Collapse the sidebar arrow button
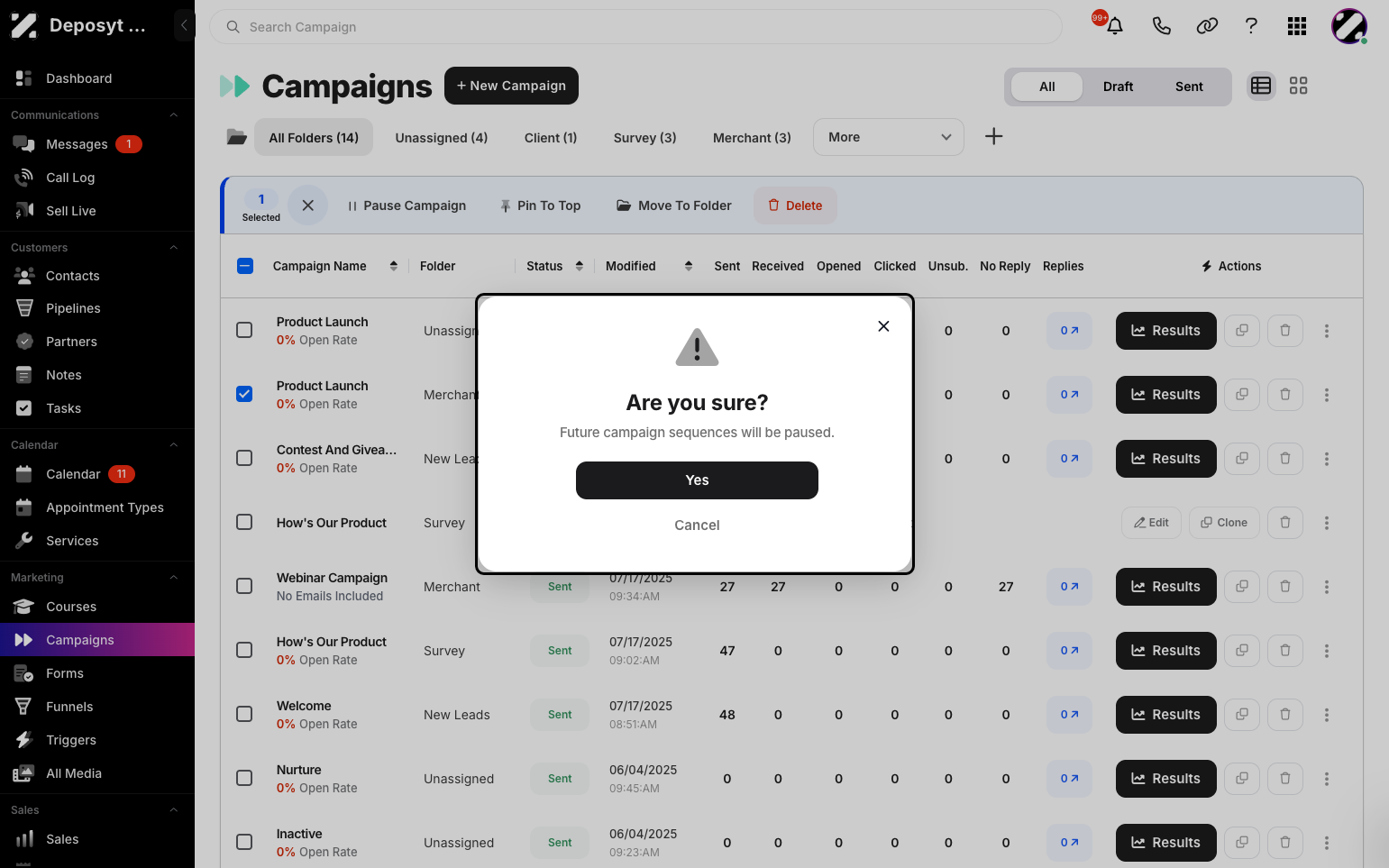Viewport: 1389px width, 868px height. [x=184, y=25]
